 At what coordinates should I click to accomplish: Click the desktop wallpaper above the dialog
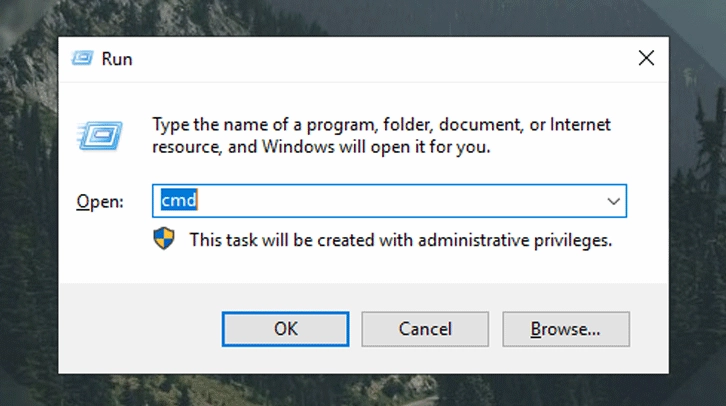pyautogui.click(x=360, y=16)
